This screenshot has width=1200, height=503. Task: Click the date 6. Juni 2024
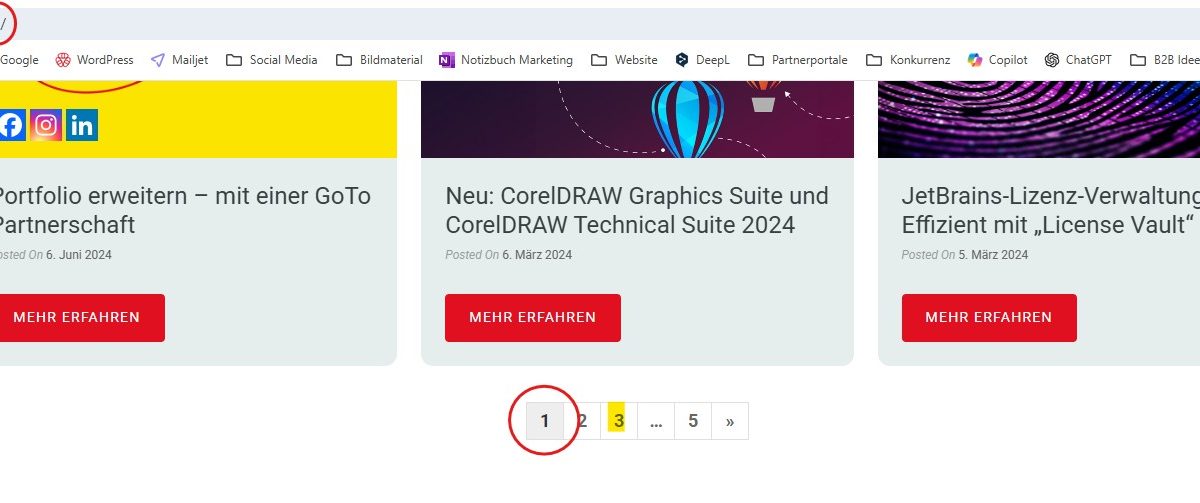point(79,255)
